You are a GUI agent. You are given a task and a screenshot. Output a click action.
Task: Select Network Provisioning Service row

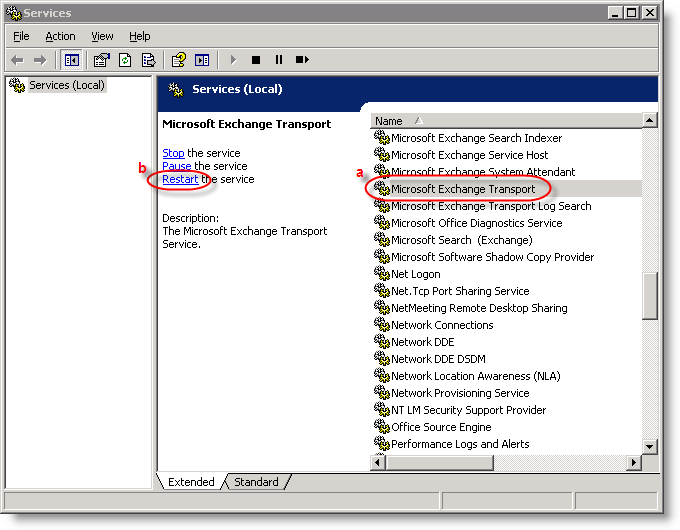tap(506, 393)
